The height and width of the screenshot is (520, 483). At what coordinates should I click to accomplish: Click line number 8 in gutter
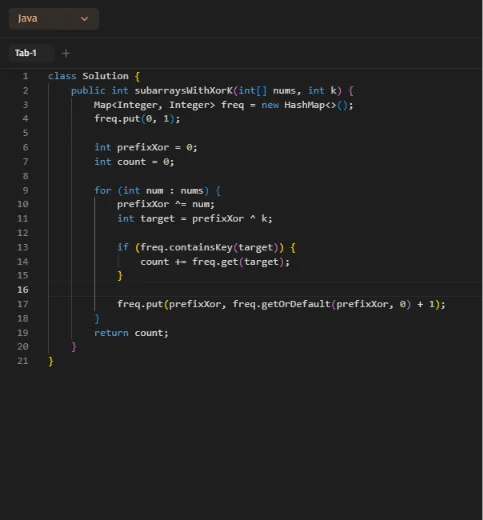coord(25,176)
